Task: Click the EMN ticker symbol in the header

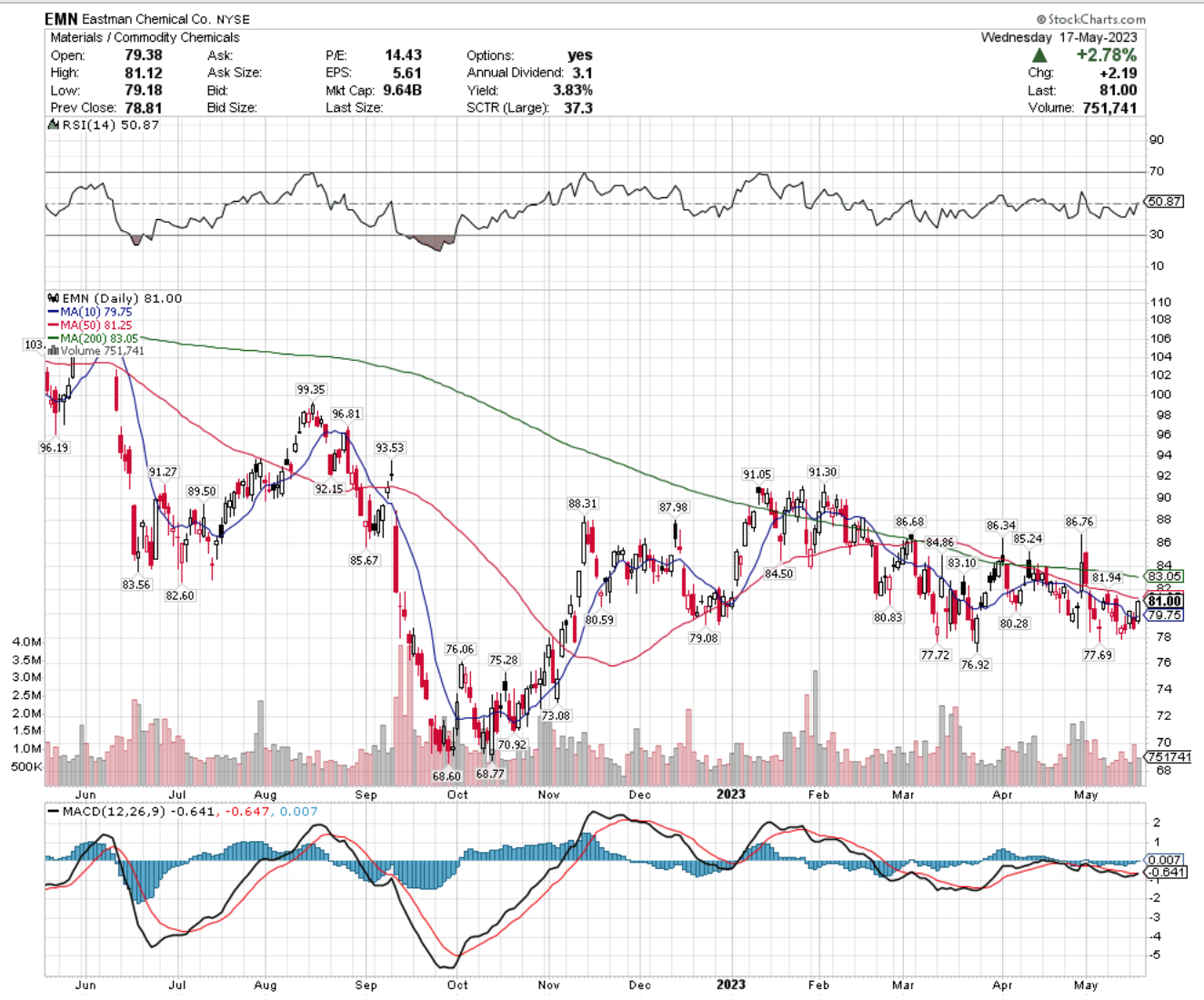Action: [61, 19]
